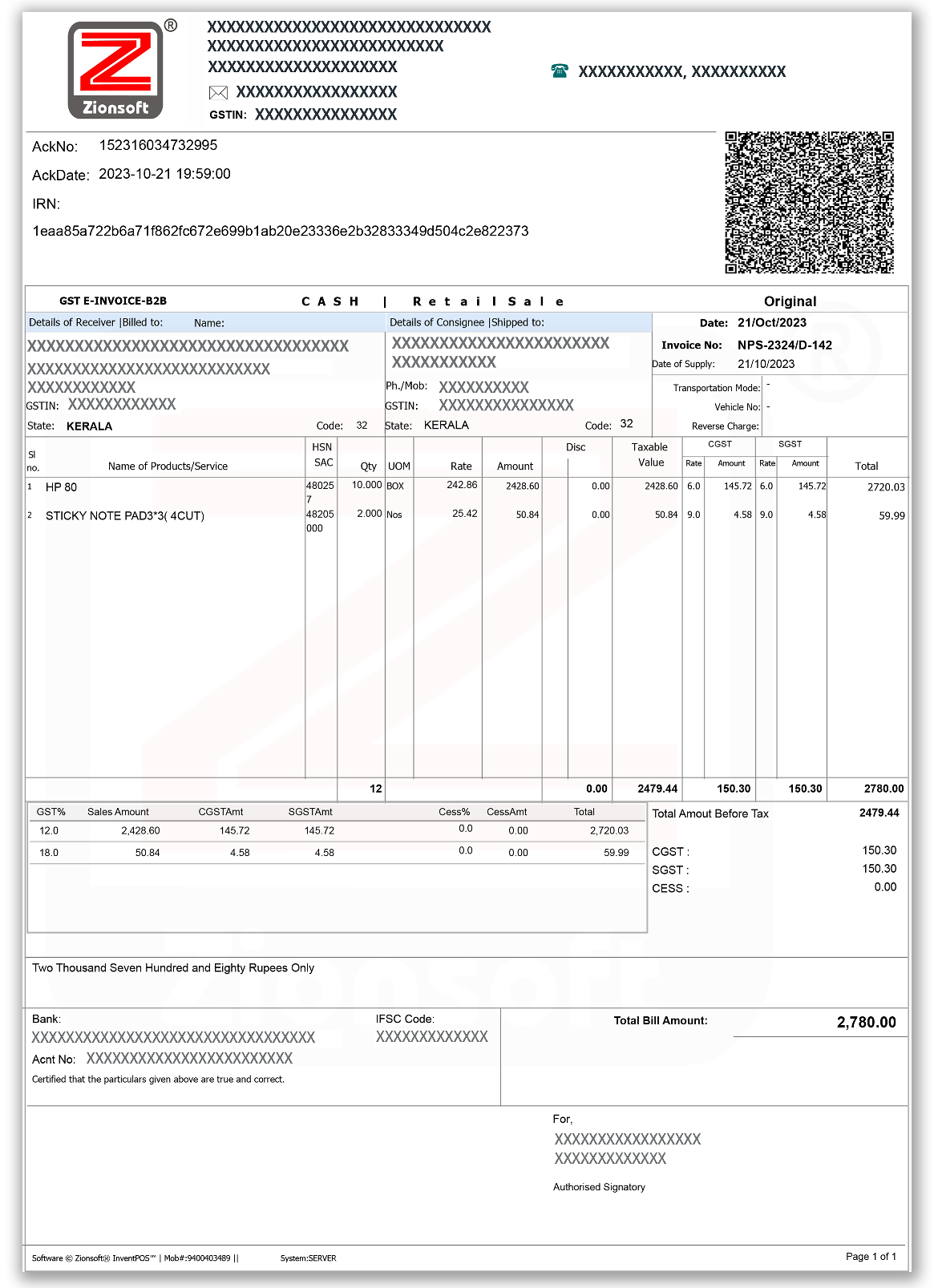This screenshot has height=1288, width=934.
Task: Select the long IRN hash string
Action: tap(281, 231)
